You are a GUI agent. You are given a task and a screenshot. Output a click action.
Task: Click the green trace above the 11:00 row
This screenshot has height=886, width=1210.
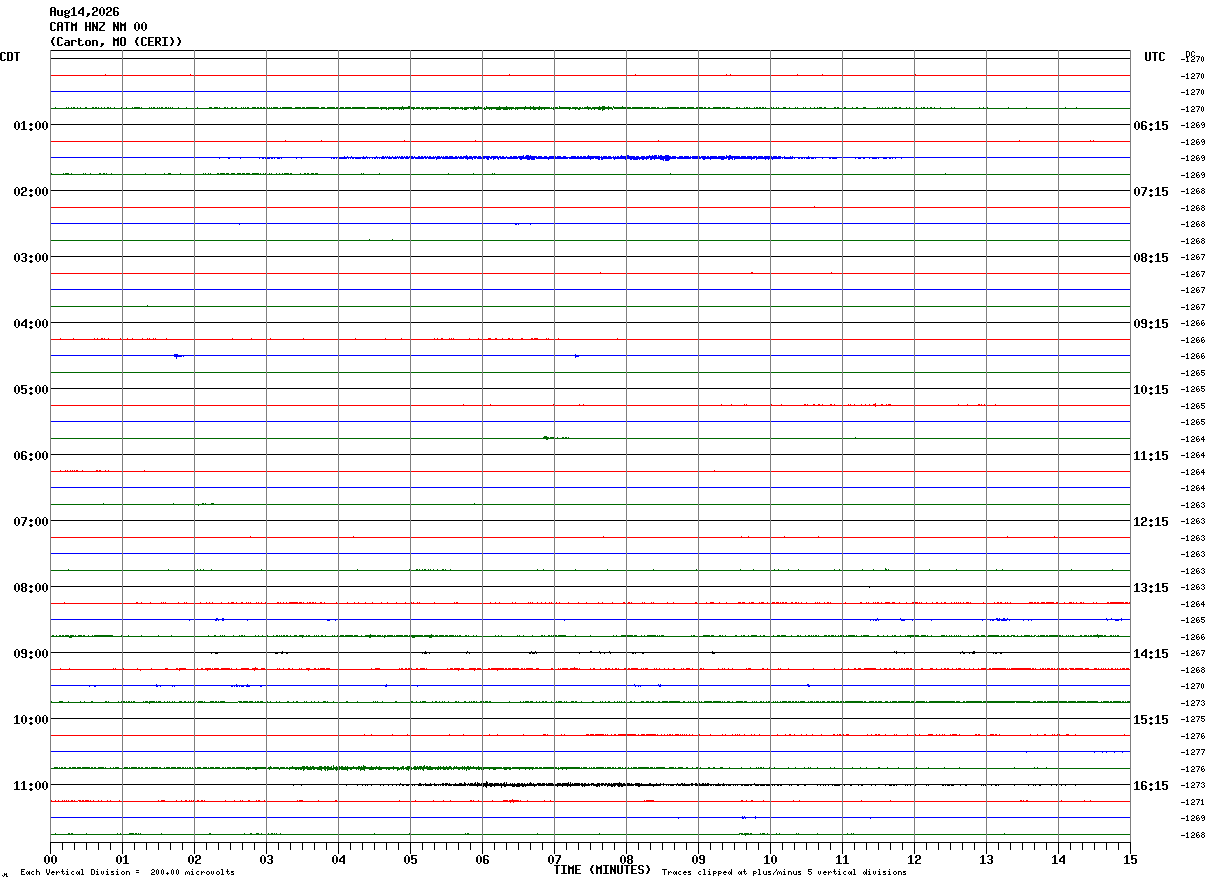[590, 768]
